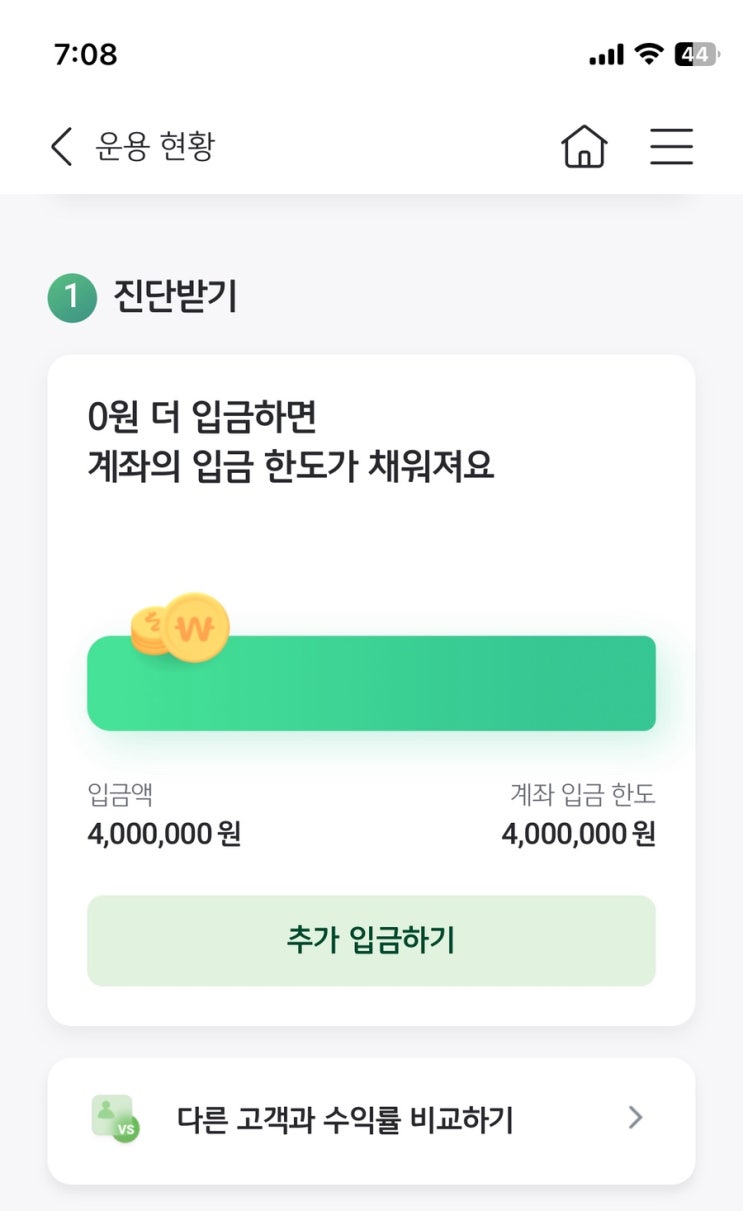Tap the customer VS comparison icon
This screenshot has width=743, height=1211.
click(x=114, y=1119)
